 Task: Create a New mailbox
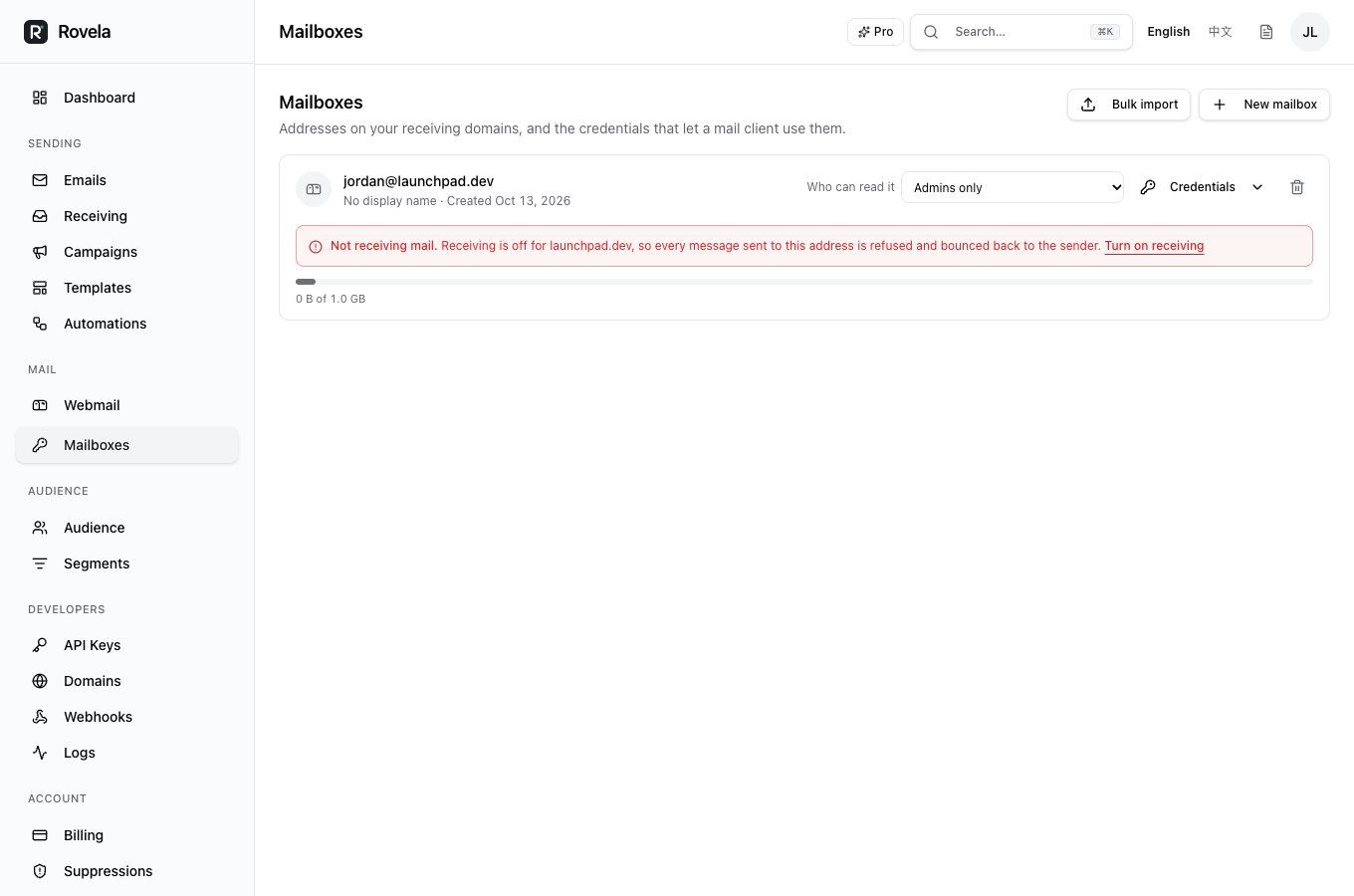[x=1264, y=105]
